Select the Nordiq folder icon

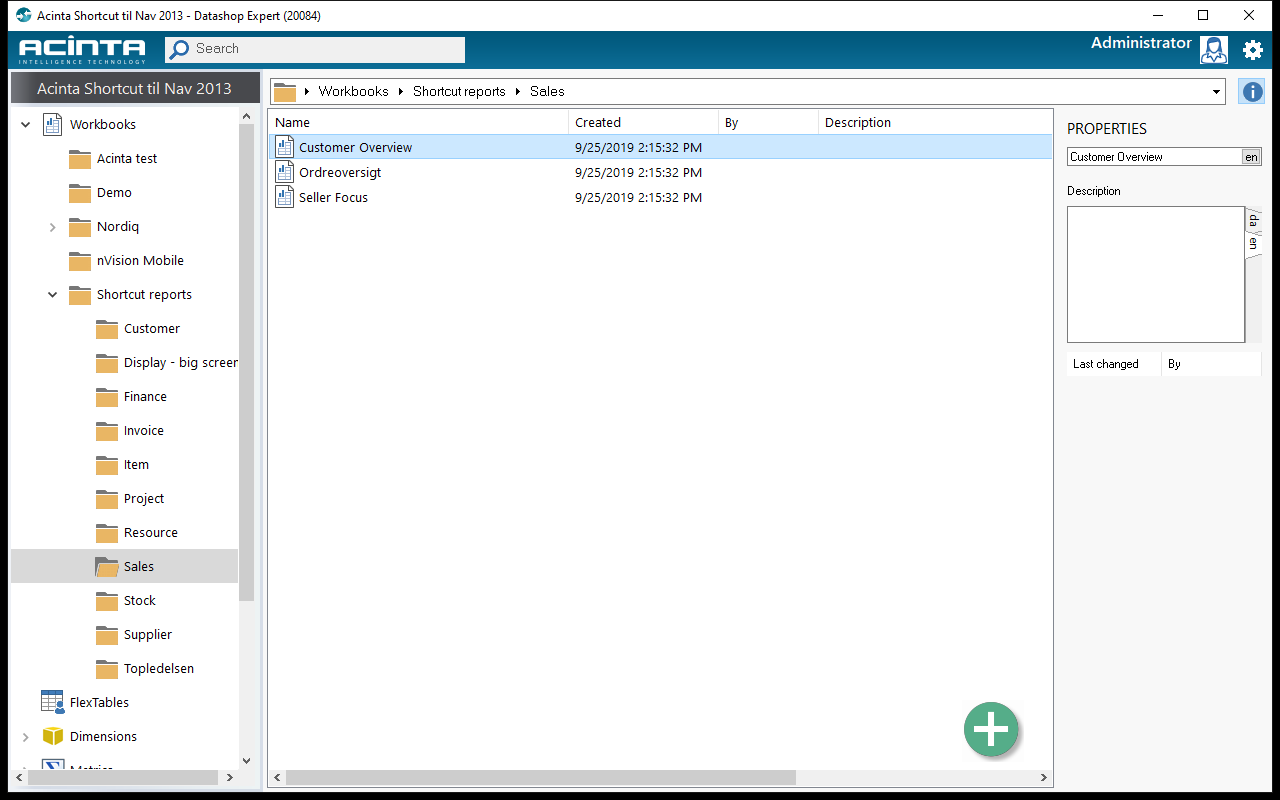coord(80,227)
